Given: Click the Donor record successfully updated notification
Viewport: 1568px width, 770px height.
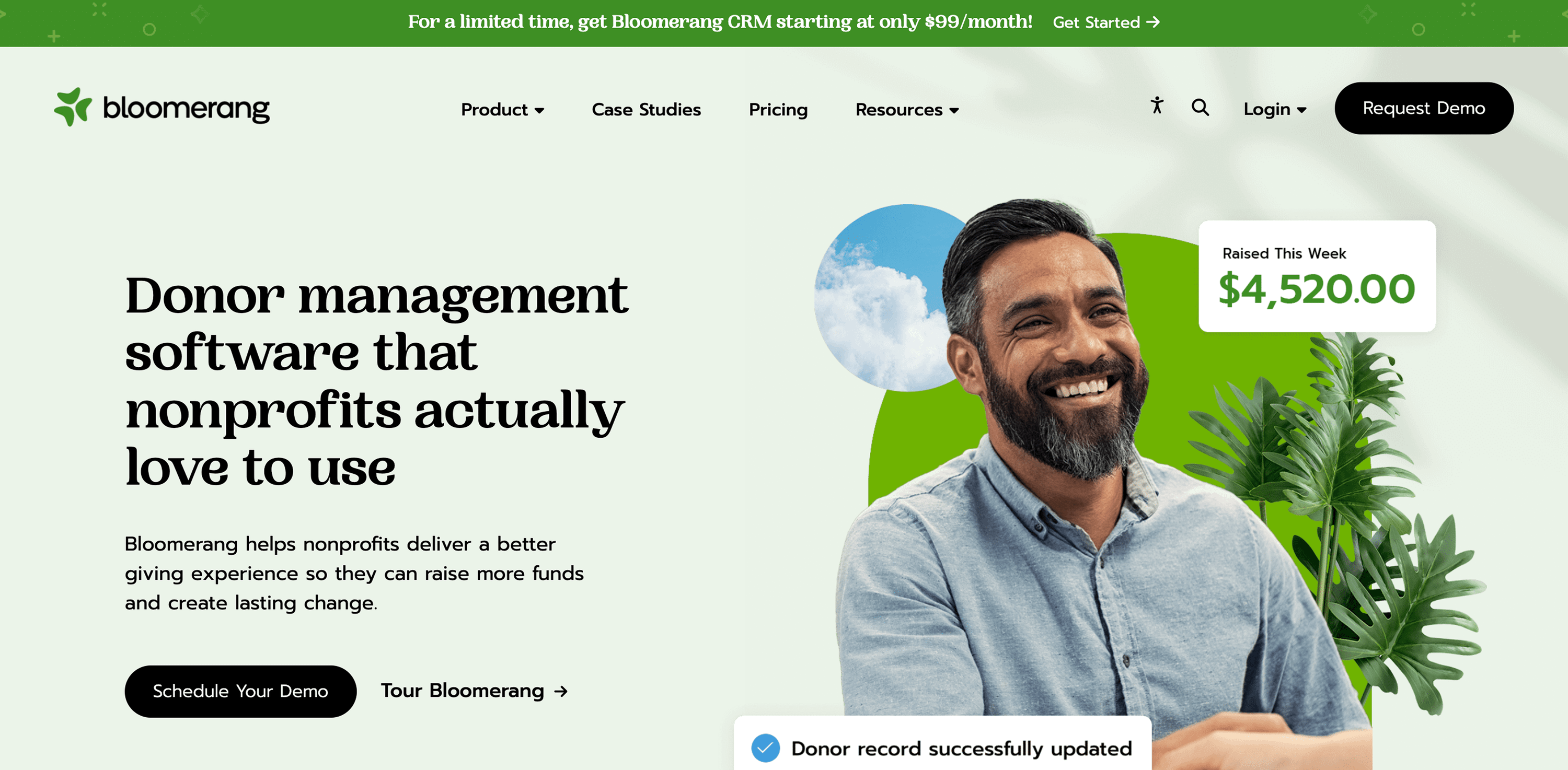Looking at the screenshot, I should pos(942,743).
